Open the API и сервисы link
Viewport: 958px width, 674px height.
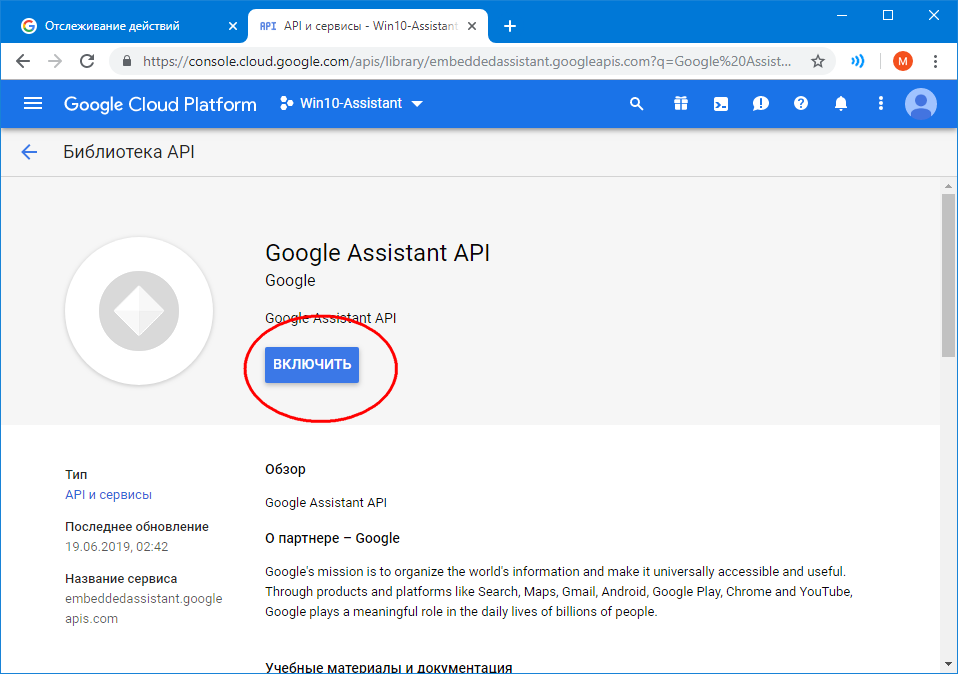(x=108, y=494)
